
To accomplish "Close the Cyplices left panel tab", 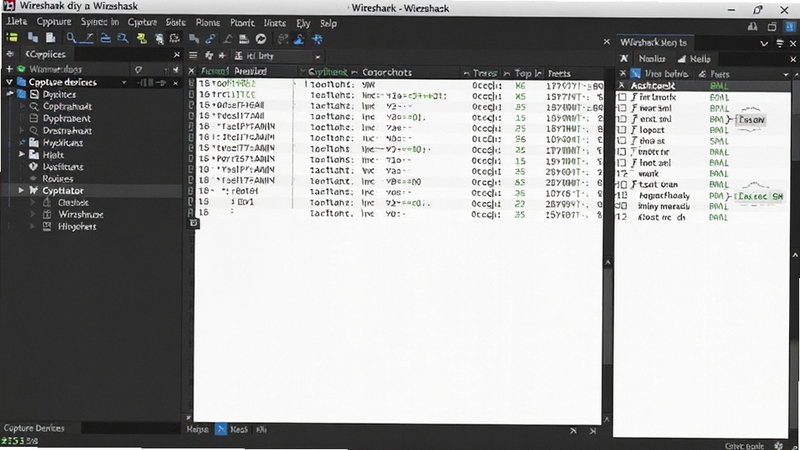I will (x=177, y=55).
